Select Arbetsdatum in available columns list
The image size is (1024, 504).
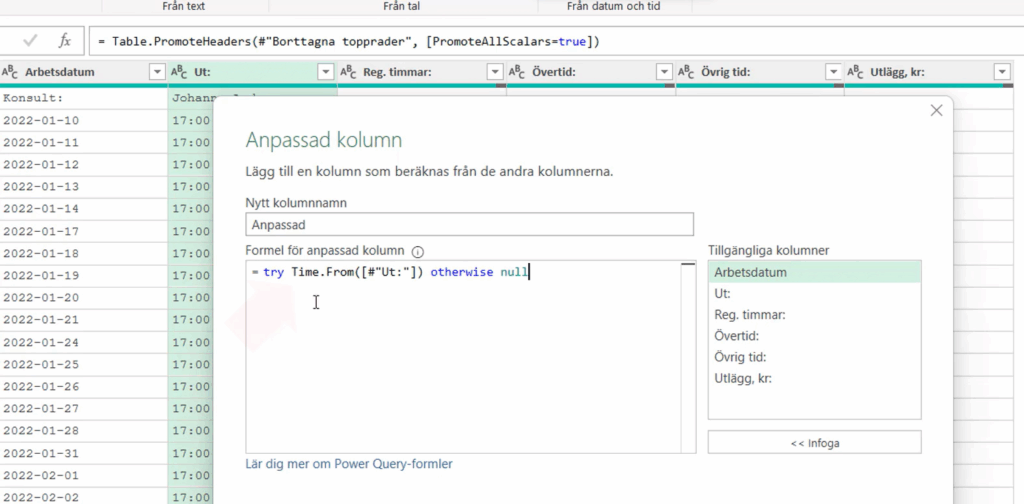(750, 273)
